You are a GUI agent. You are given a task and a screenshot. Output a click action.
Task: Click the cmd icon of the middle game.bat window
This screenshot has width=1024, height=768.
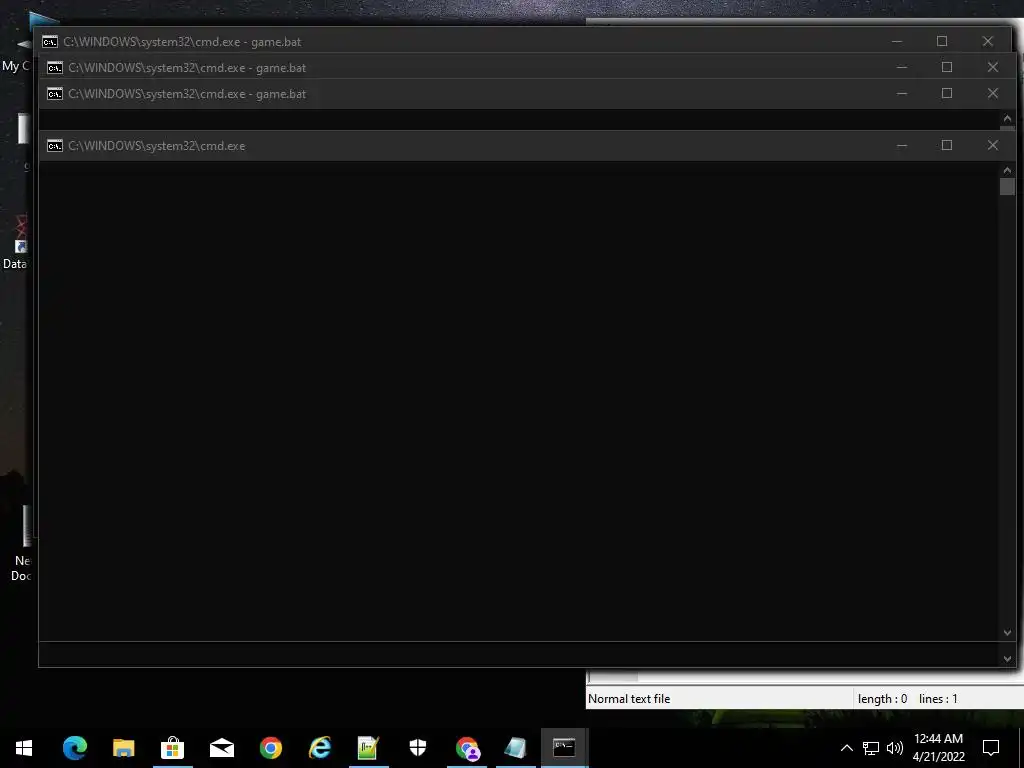coord(55,68)
